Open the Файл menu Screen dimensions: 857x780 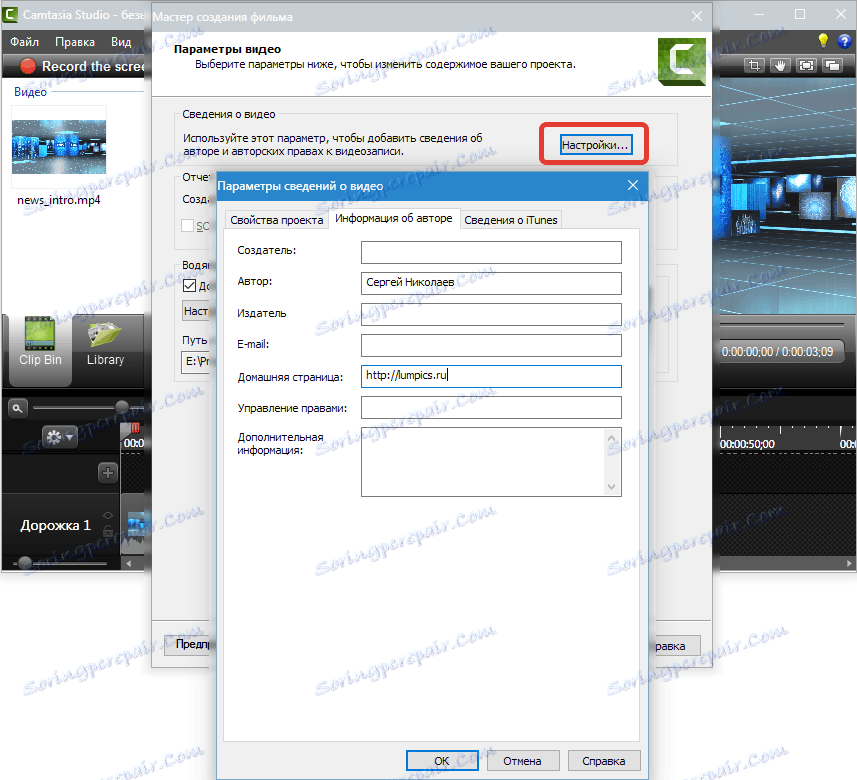pyautogui.click(x=23, y=41)
